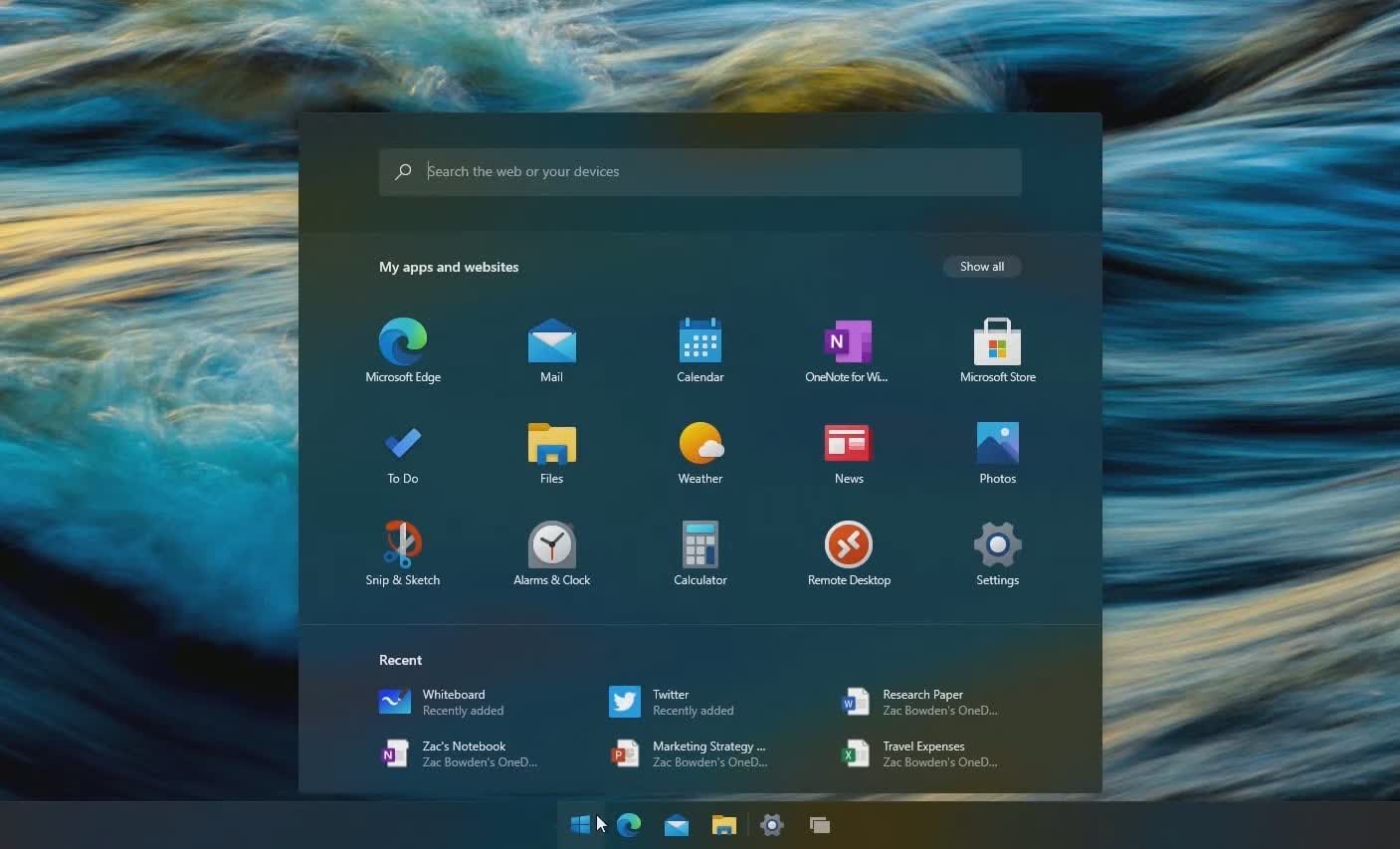The width and height of the screenshot is (1400, 849).
Task: Open Settings from the apps grid
Action: [997, 554]
